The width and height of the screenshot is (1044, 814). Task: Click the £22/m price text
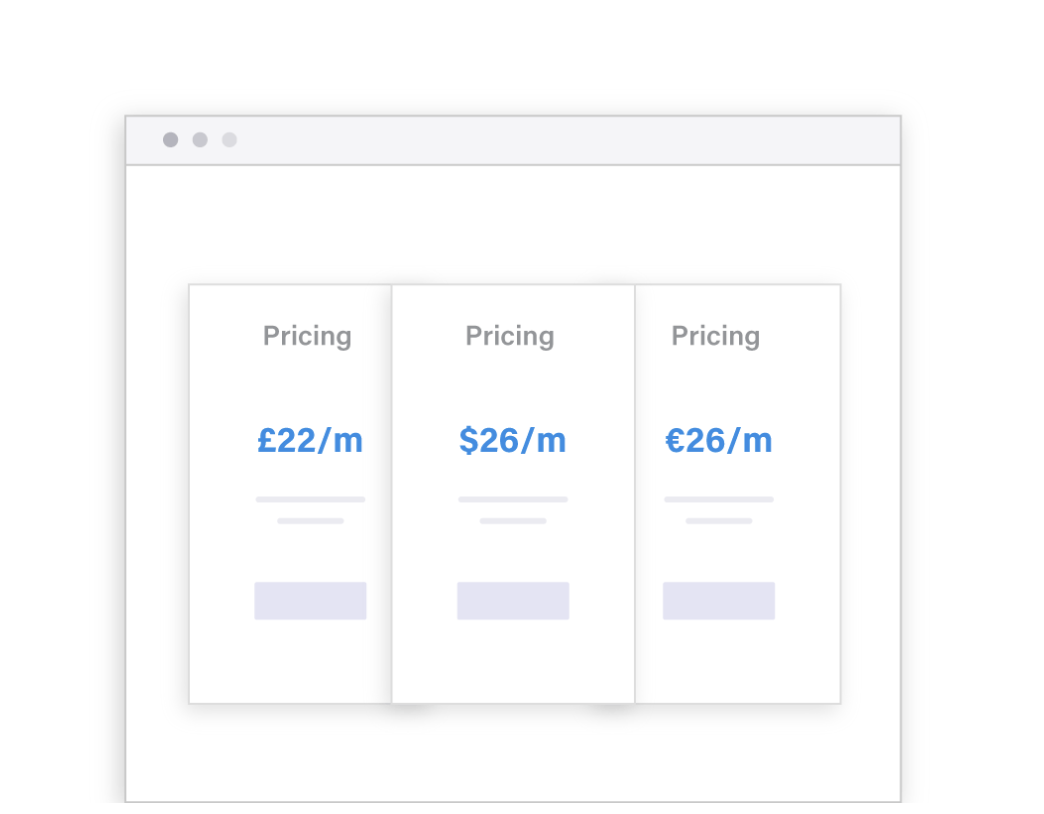pyautogui.click(x=310, y=440)
